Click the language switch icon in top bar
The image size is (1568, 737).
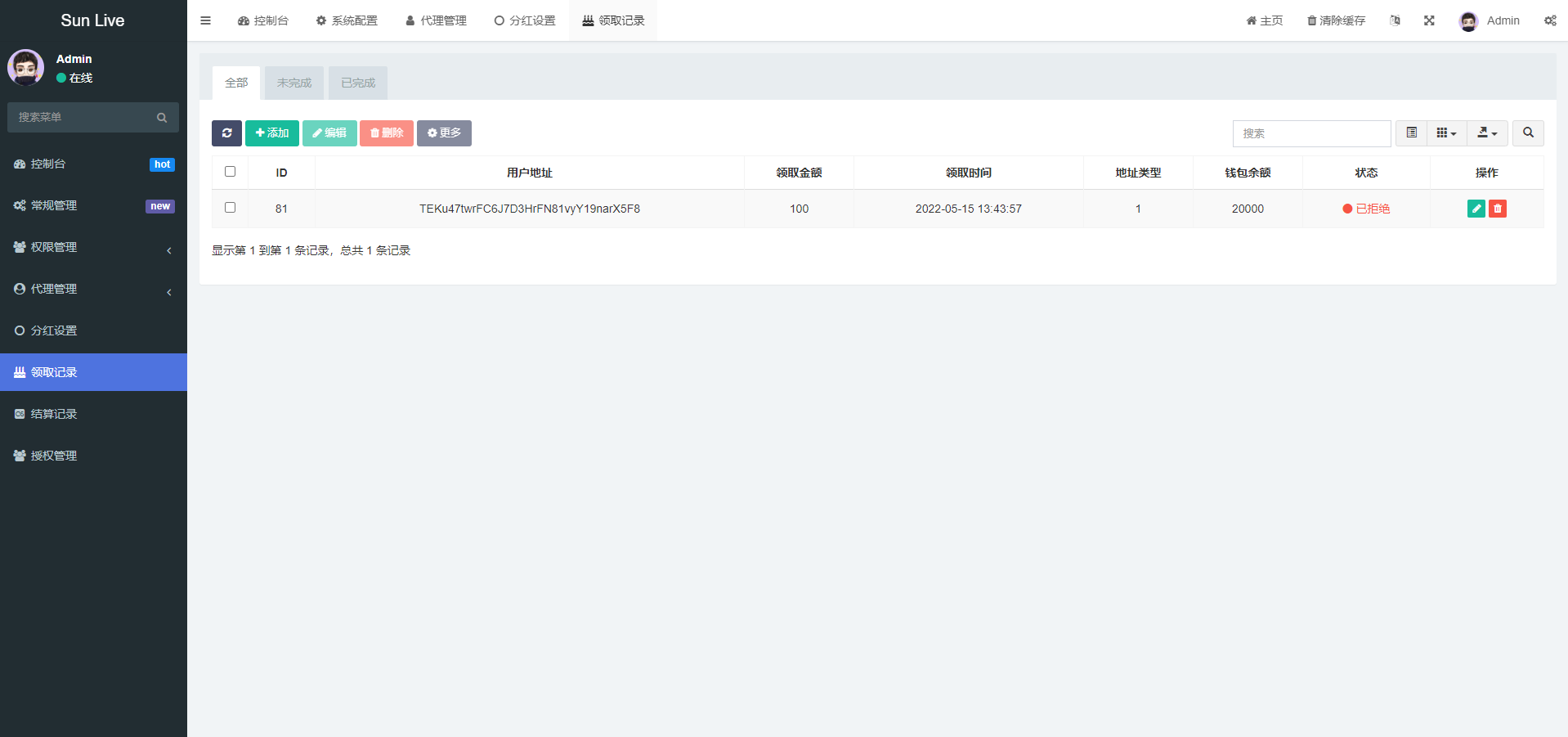pos(1395,20)
